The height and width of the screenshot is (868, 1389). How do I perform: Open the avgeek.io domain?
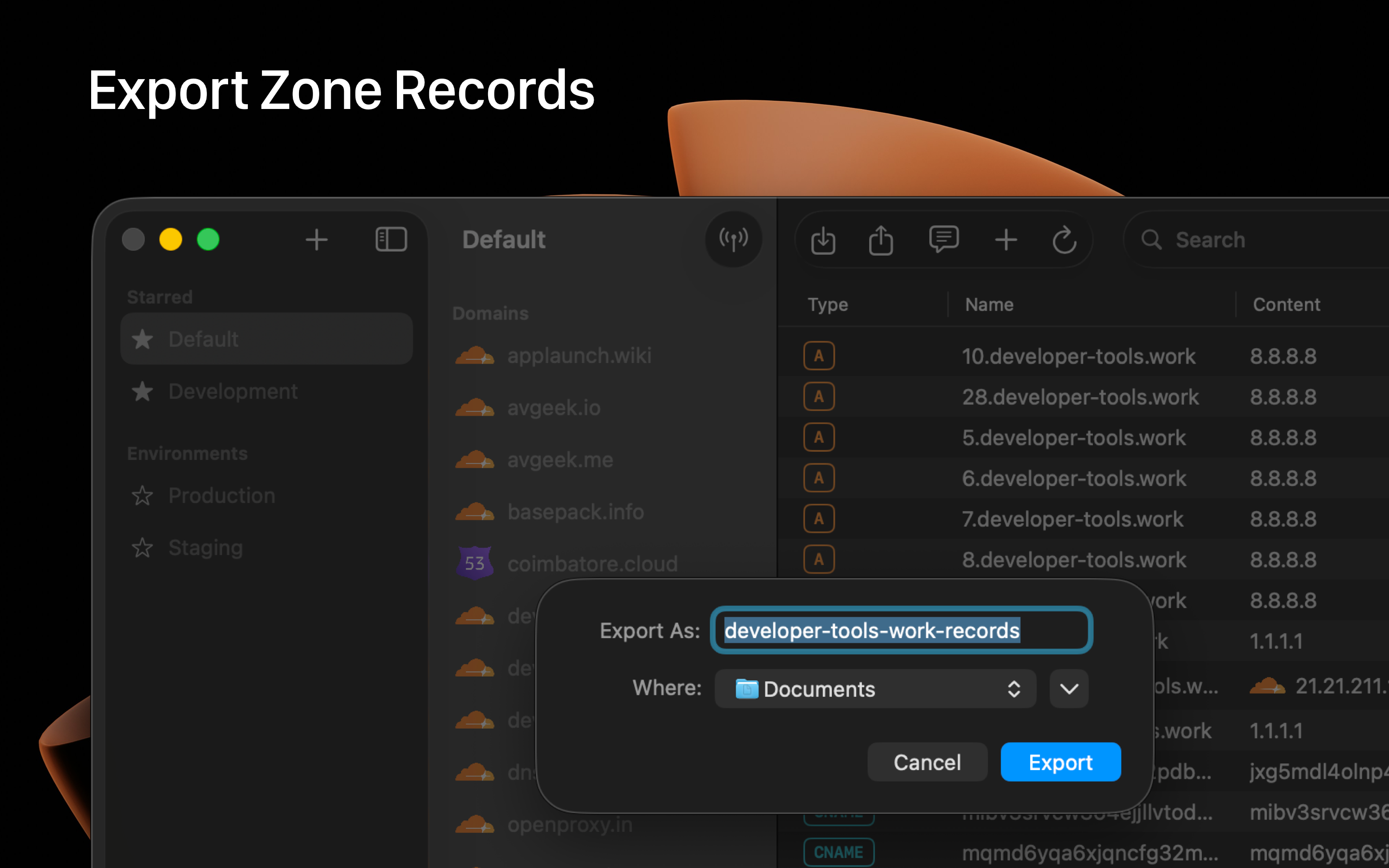coord(554,407)
